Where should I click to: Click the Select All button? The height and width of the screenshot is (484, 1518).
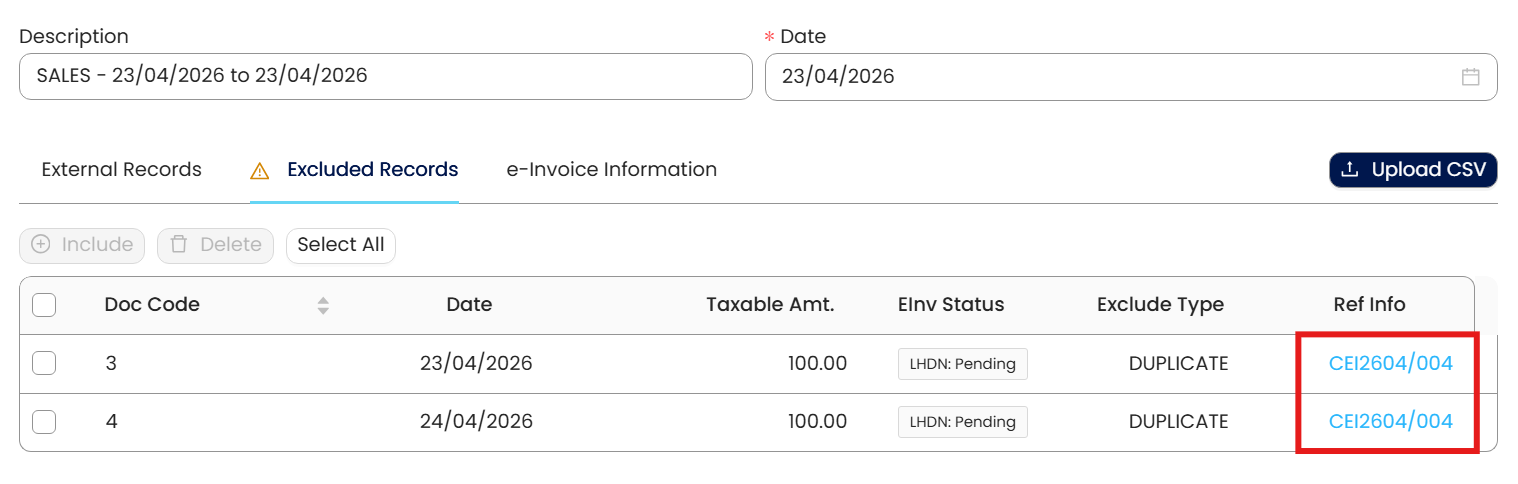pyautogui.click(x=341, y=245)
